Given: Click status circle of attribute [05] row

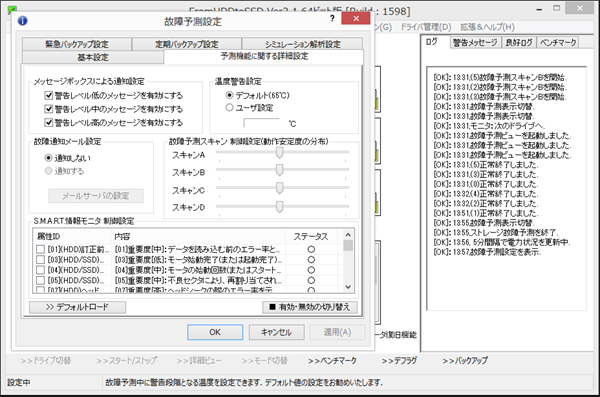Looking at the screenshot, I should [x=311, y=280].
